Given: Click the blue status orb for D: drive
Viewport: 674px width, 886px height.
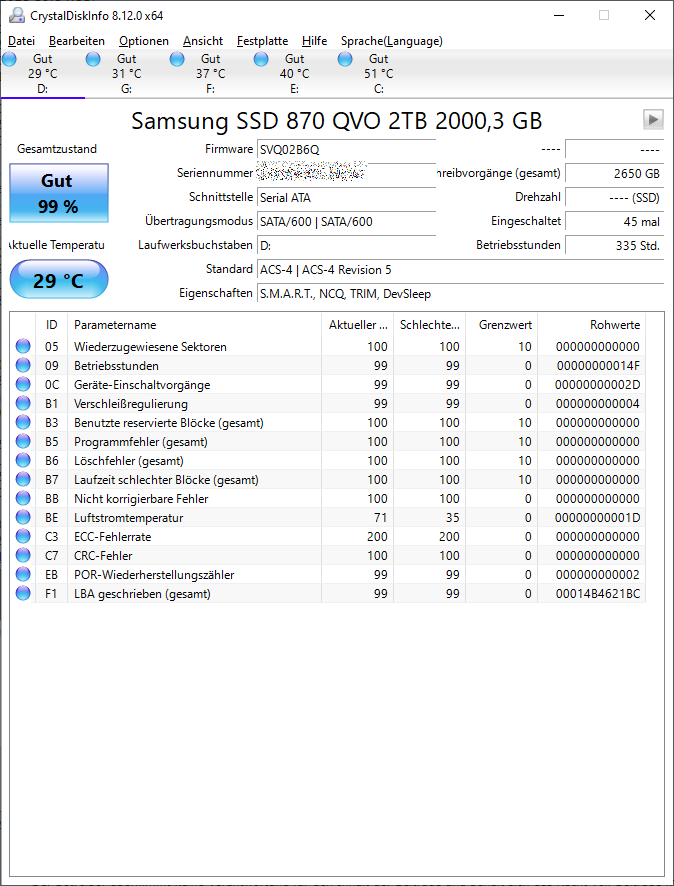Looking at the screenshot, I should click(10, 59).
